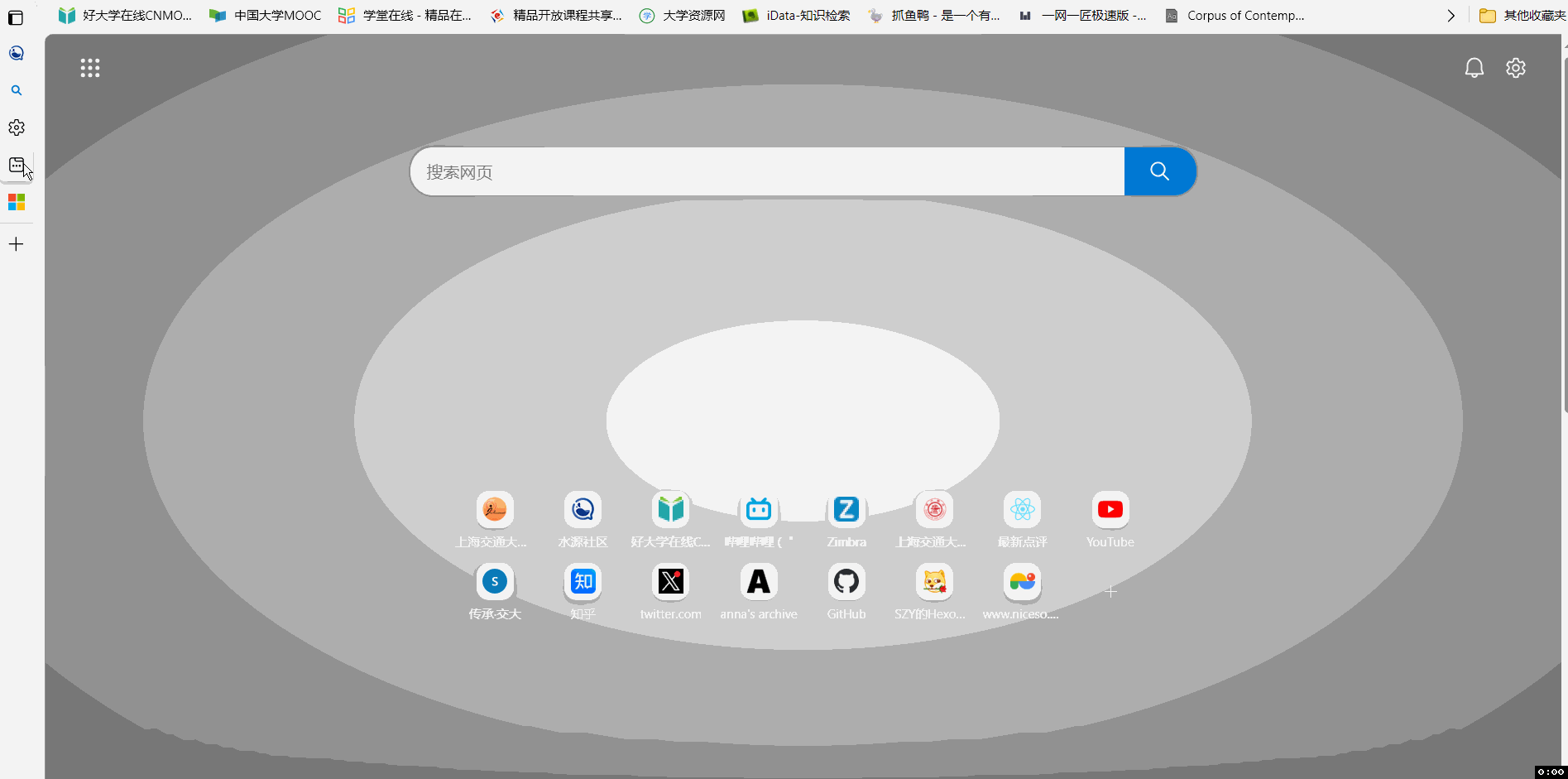Open the SZY的Hexo... quick link tile
1568x779 pixels.
[x=934, y=592]
